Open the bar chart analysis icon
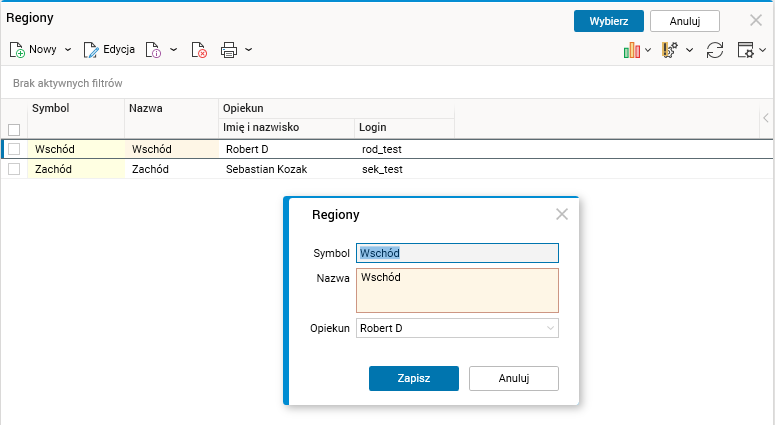Screen dimensions: 775x425 coord(631,49)
